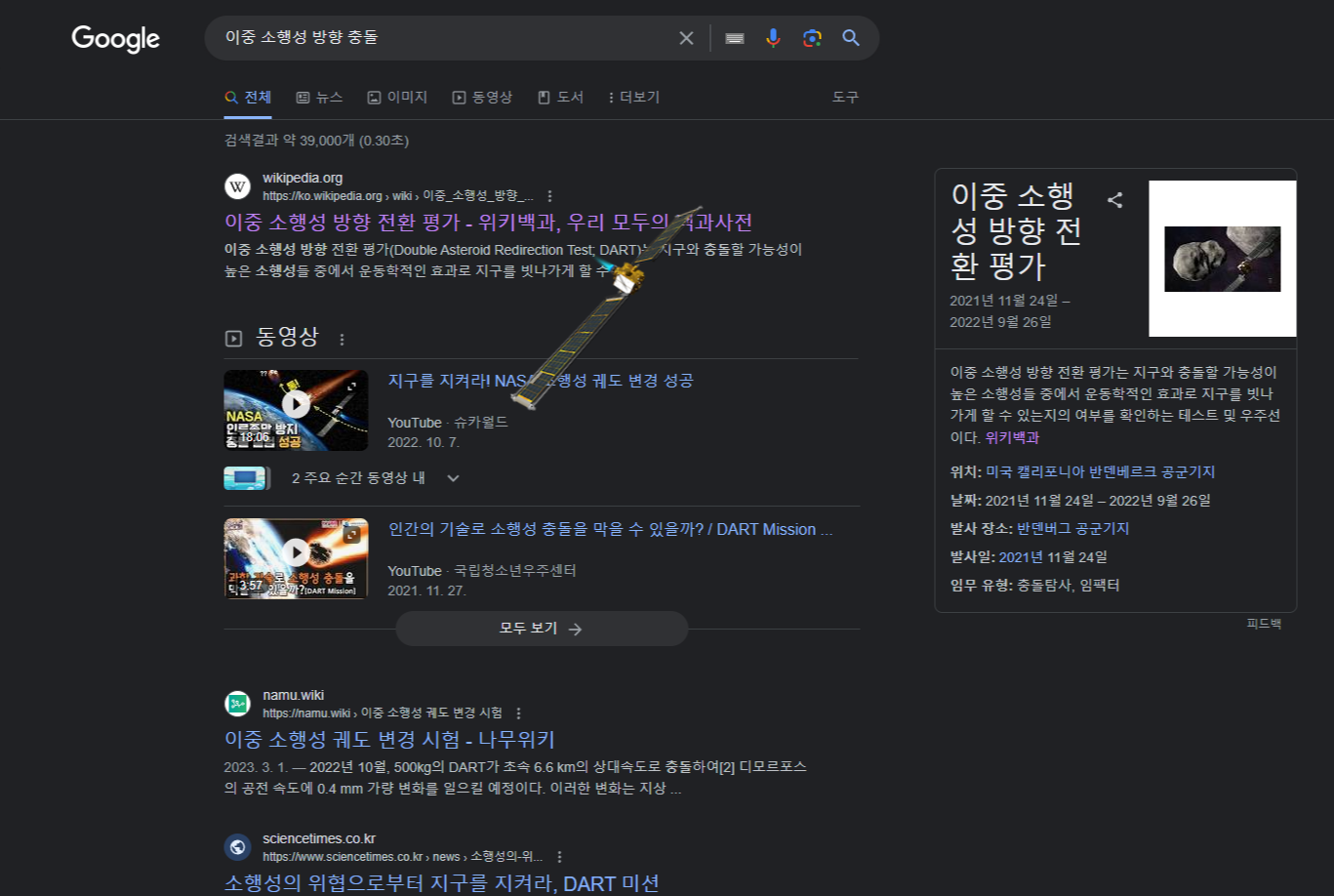Open 위키백과 link in knowledge panel

tap(1012, 437)
